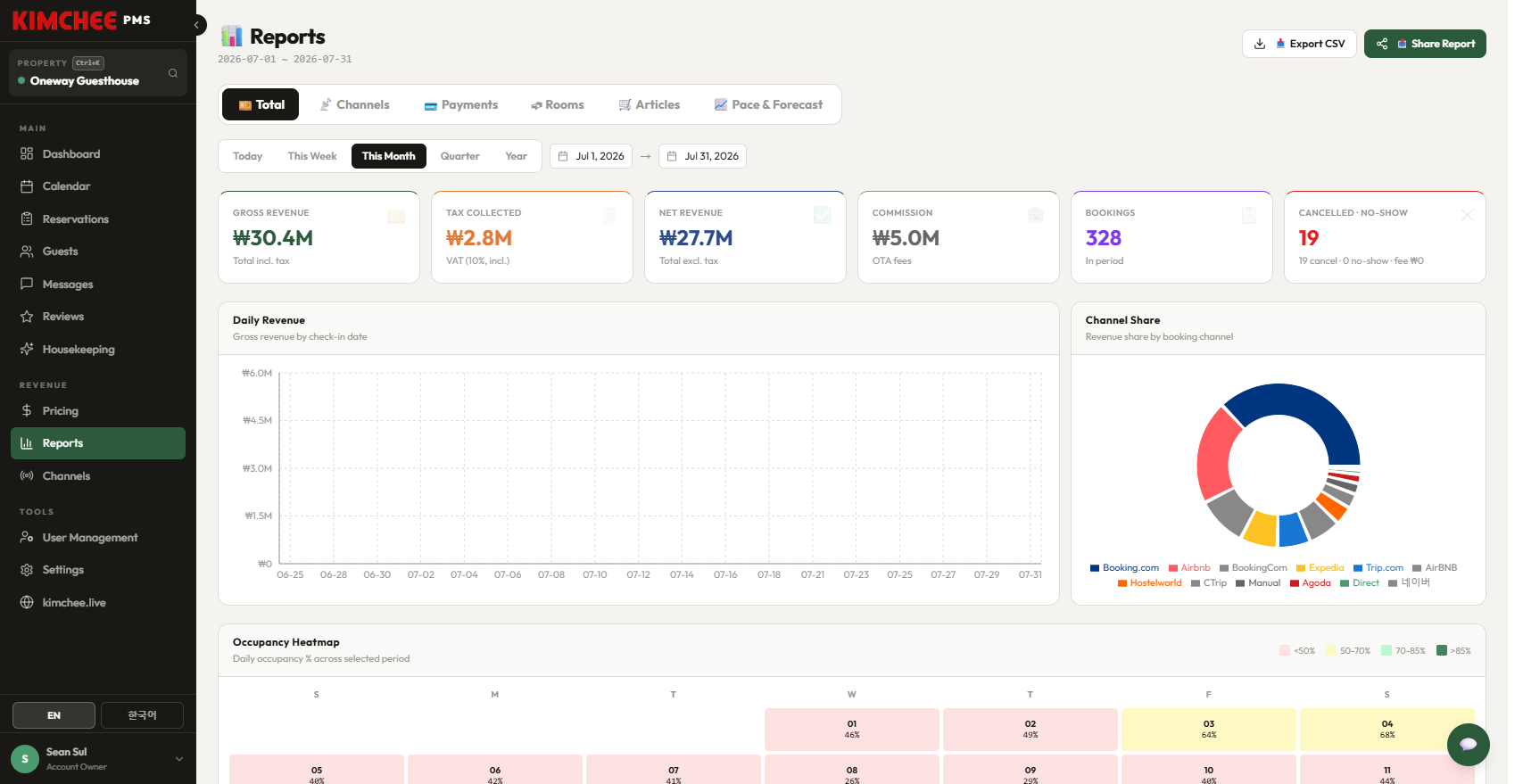Viewport: 1523px width, 784px height.
Task: Click the Reports bar chart sidebar icon
Action: click(x=27, y=443)
